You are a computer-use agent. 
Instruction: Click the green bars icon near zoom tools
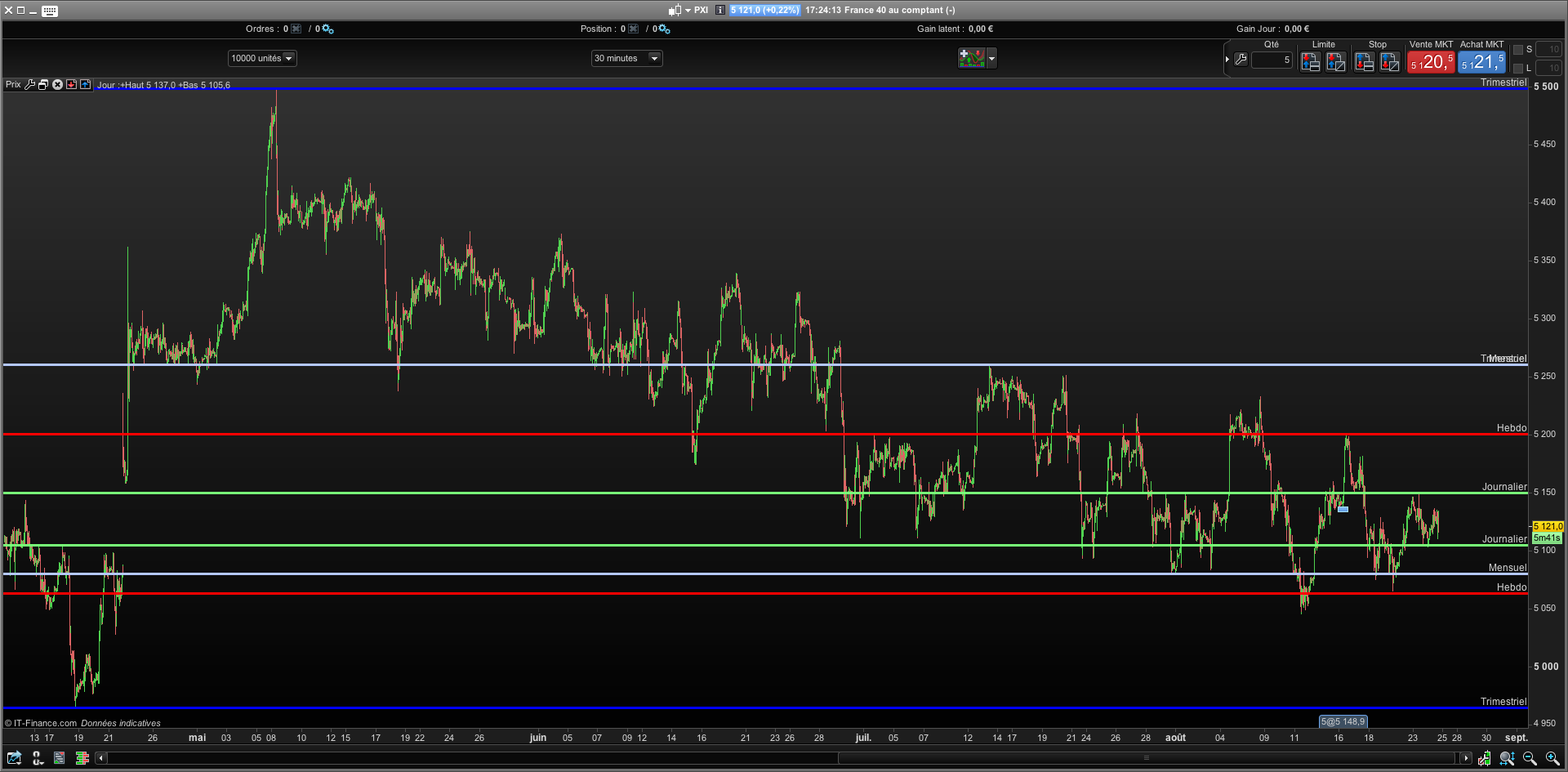click(x=1484, y=758)
